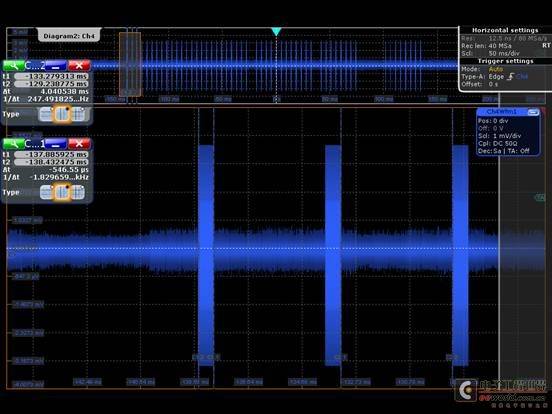The height and width of the screenshot is (414, 552).
Task: Open the Horizontal settings panel
Action: click(x=505, y=30)
